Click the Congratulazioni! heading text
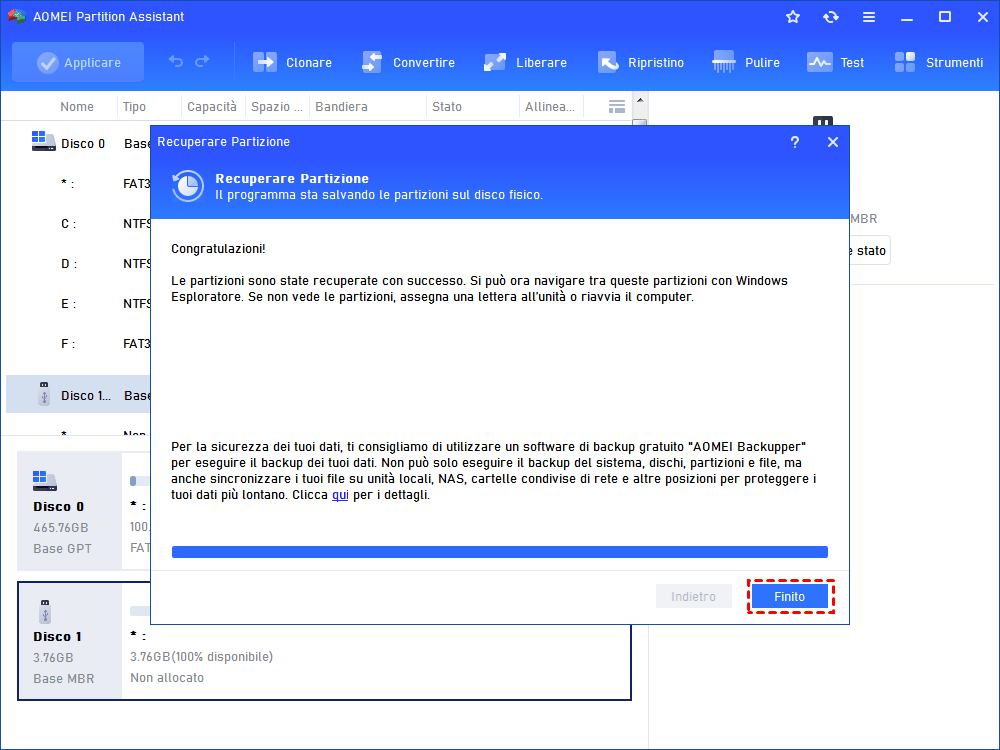Viewport: 1000px width, 750px height. click(218, 249)
